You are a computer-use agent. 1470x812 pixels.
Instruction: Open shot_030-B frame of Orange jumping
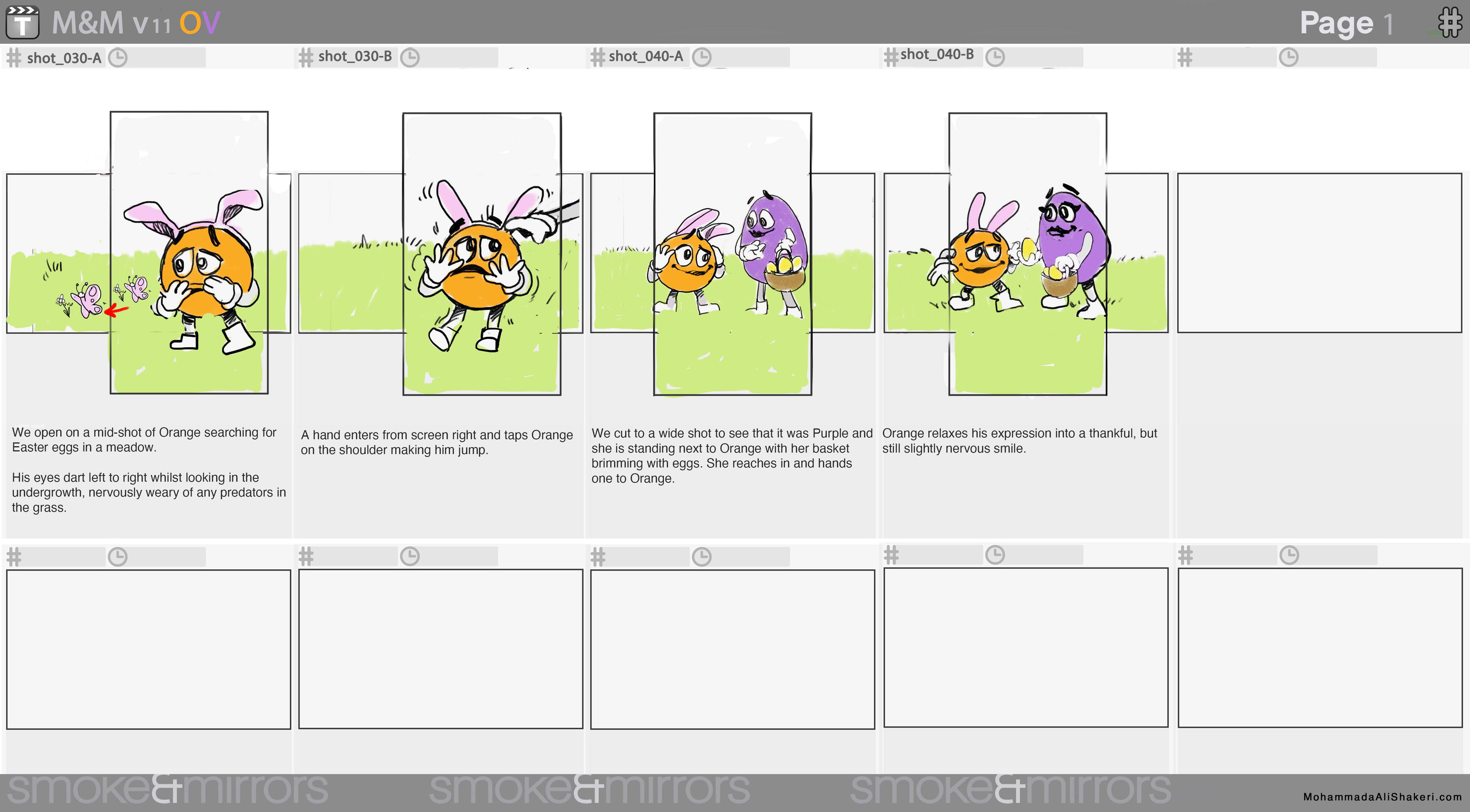[482, 254]
